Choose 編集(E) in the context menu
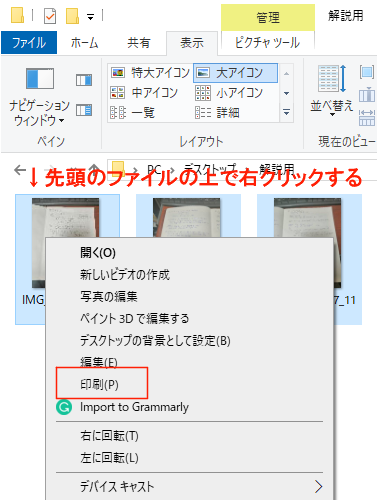This screenshot has height=500, width=377. coord(189,362)
